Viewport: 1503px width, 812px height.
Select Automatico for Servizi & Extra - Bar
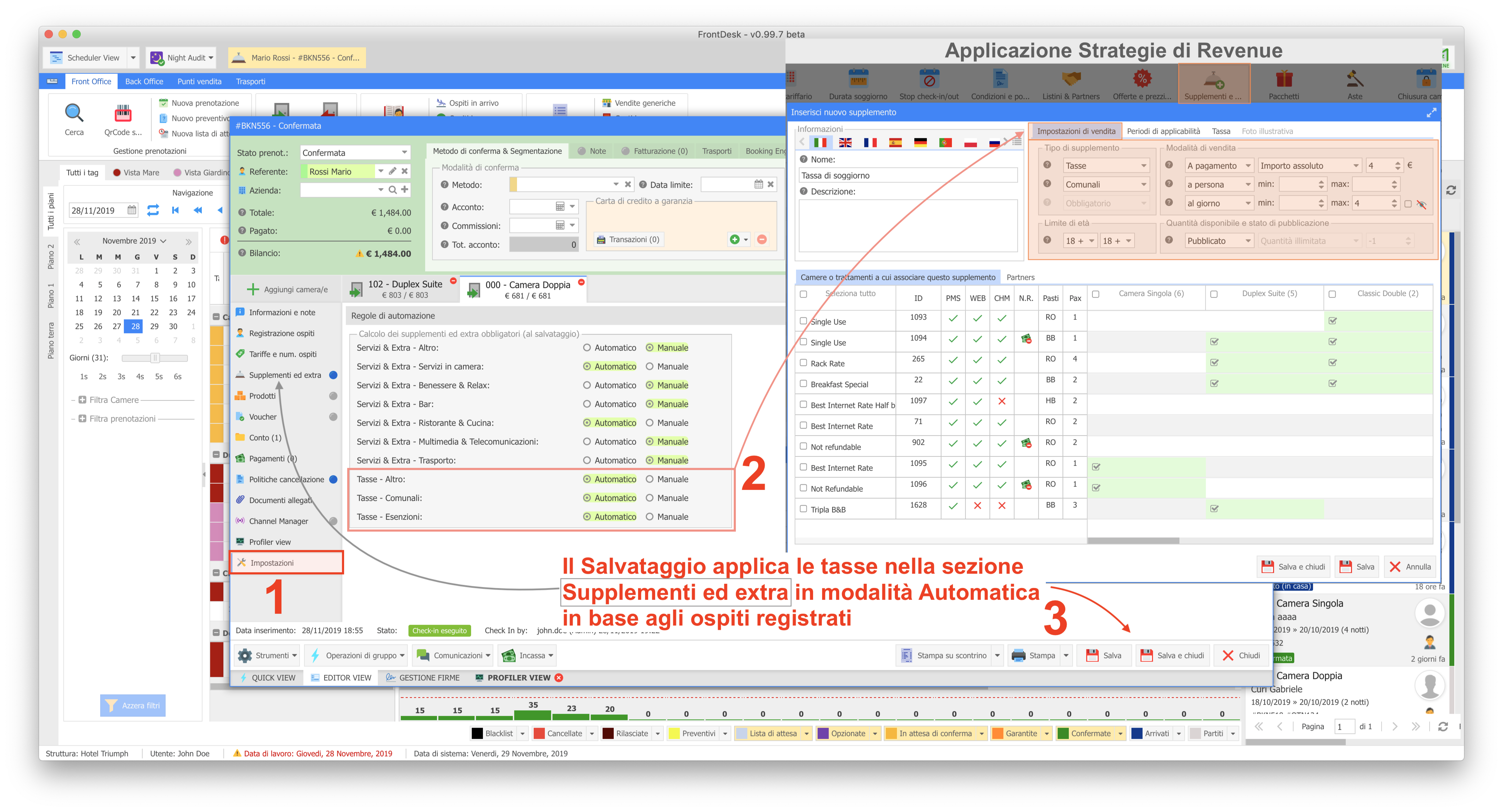[587, 404]
